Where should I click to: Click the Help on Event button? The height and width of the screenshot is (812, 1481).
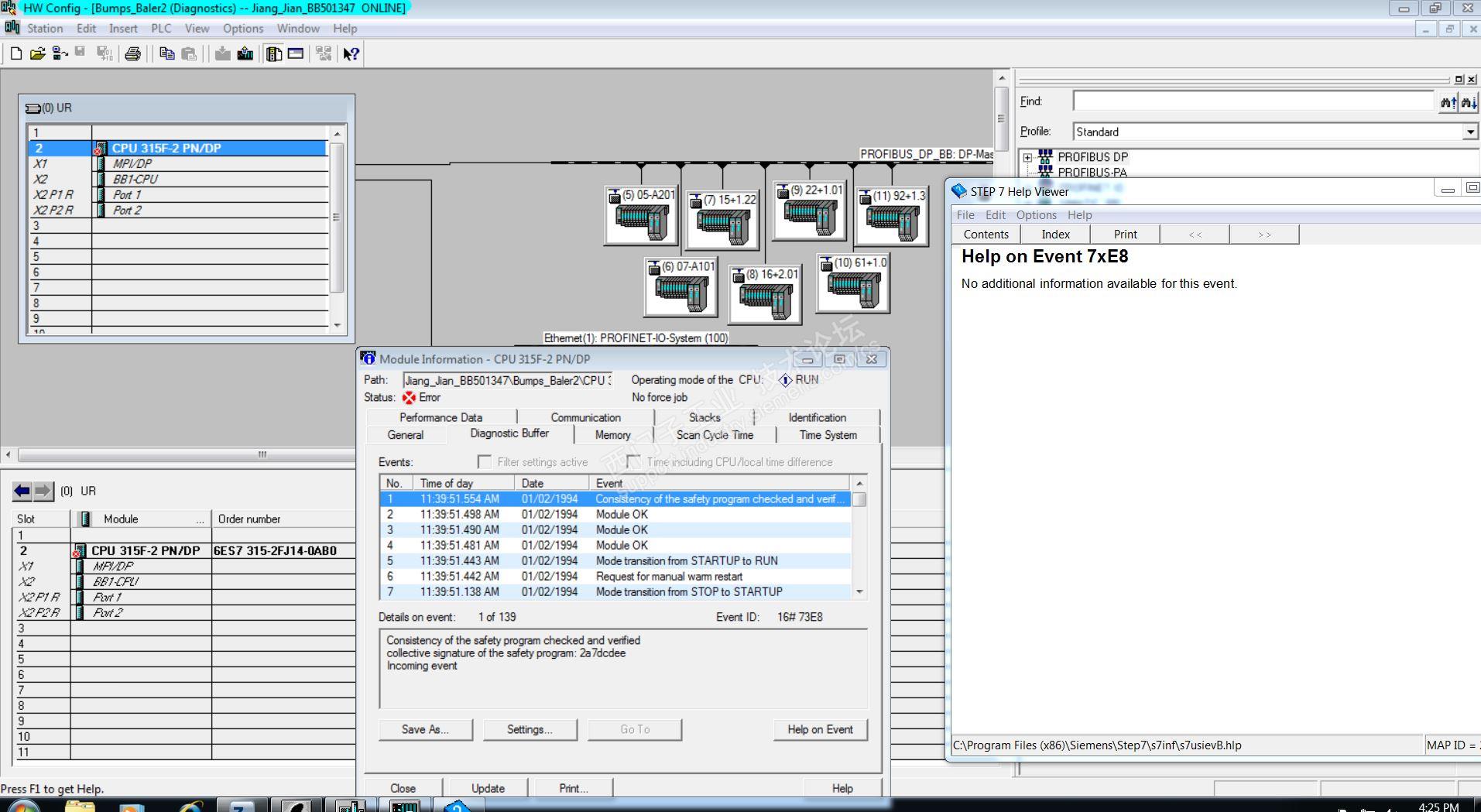tap(821, 729)
